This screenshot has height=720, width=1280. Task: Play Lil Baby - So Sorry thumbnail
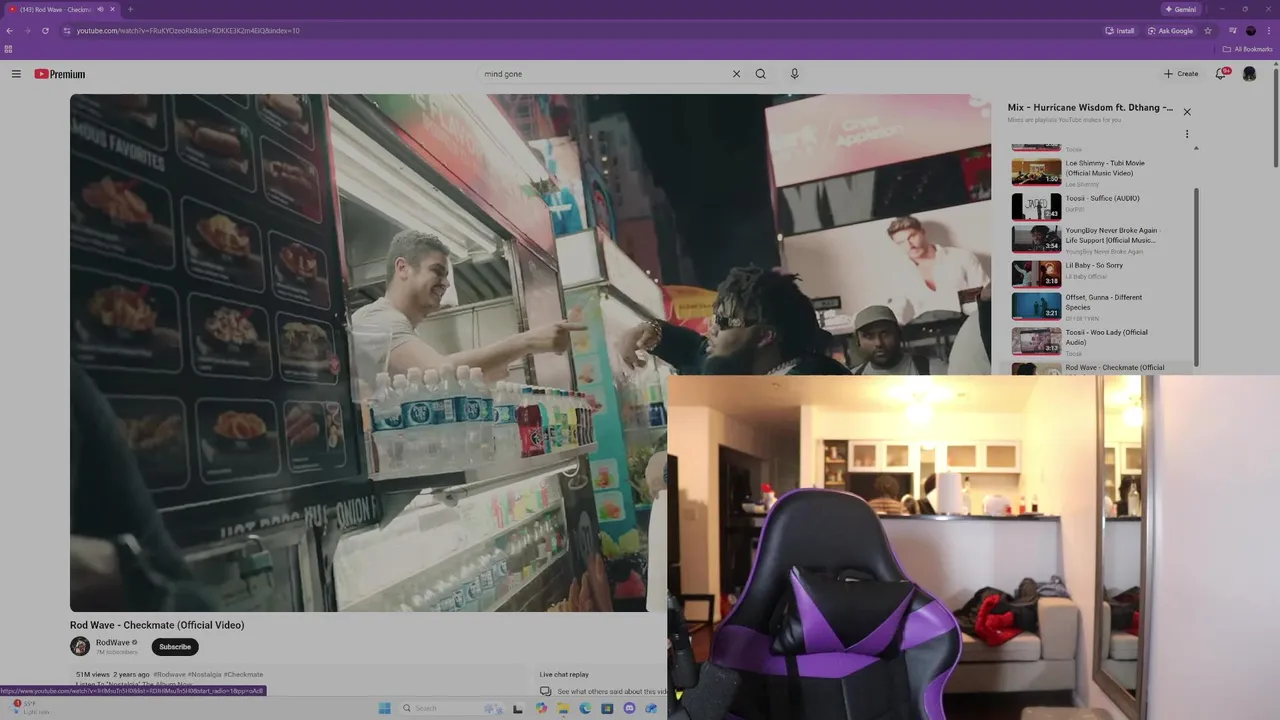1036,274
